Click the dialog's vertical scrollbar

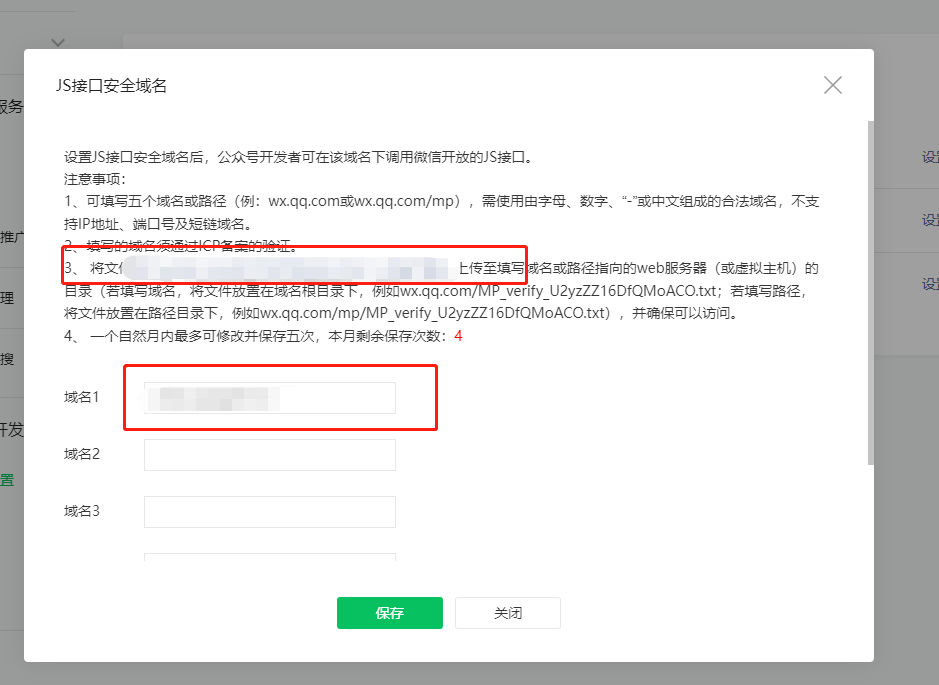coord(870,290)
